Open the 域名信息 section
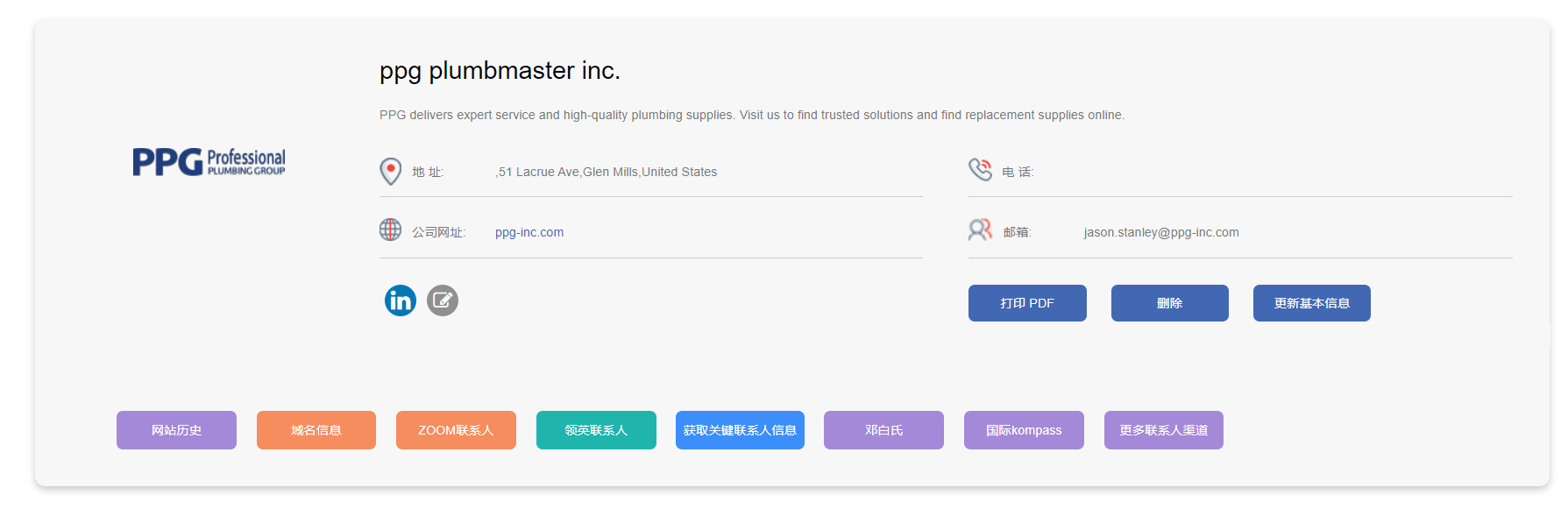Image resolution: width=1568 pixels, height=523 pixels. coord(316,430)
